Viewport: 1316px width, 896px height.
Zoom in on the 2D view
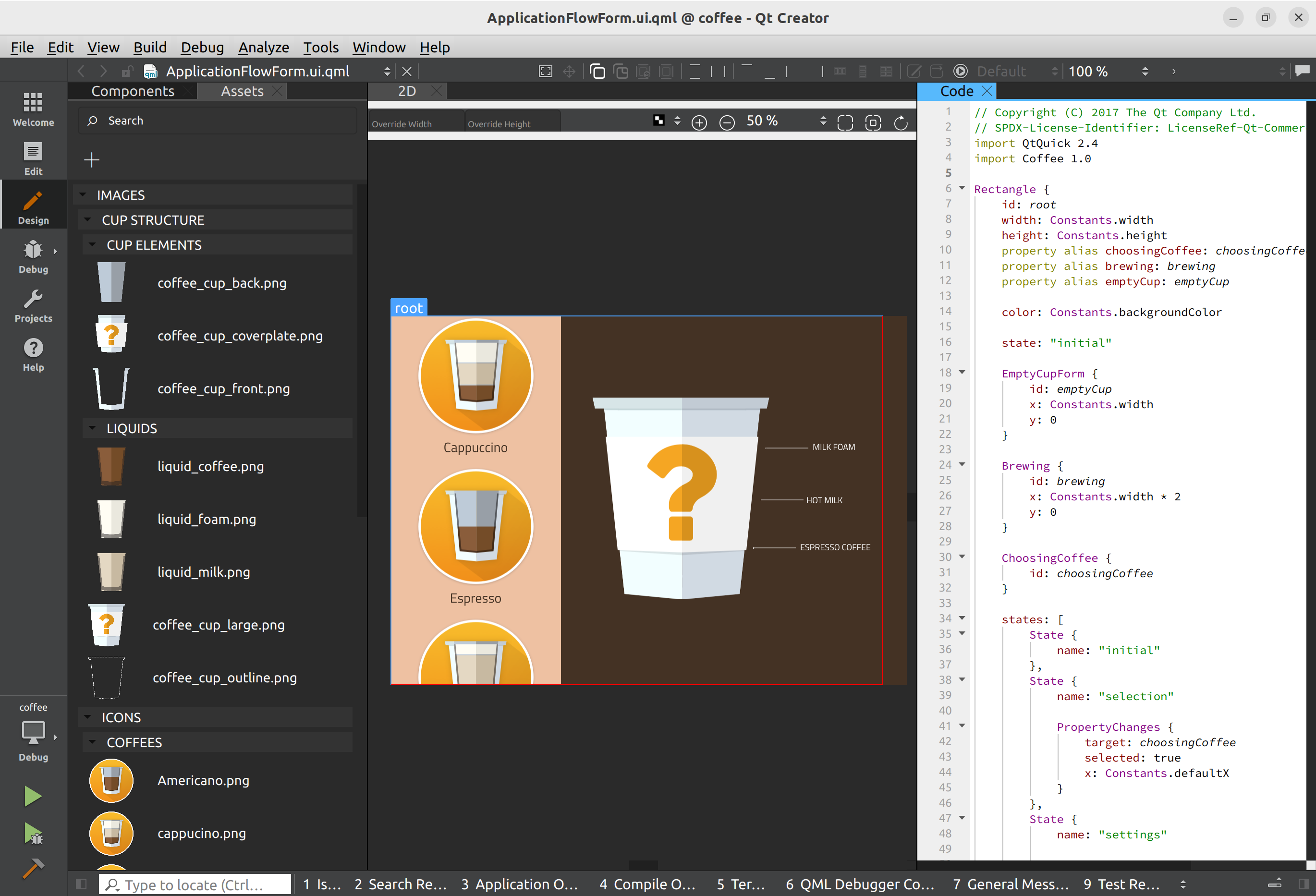pos(699,122)
